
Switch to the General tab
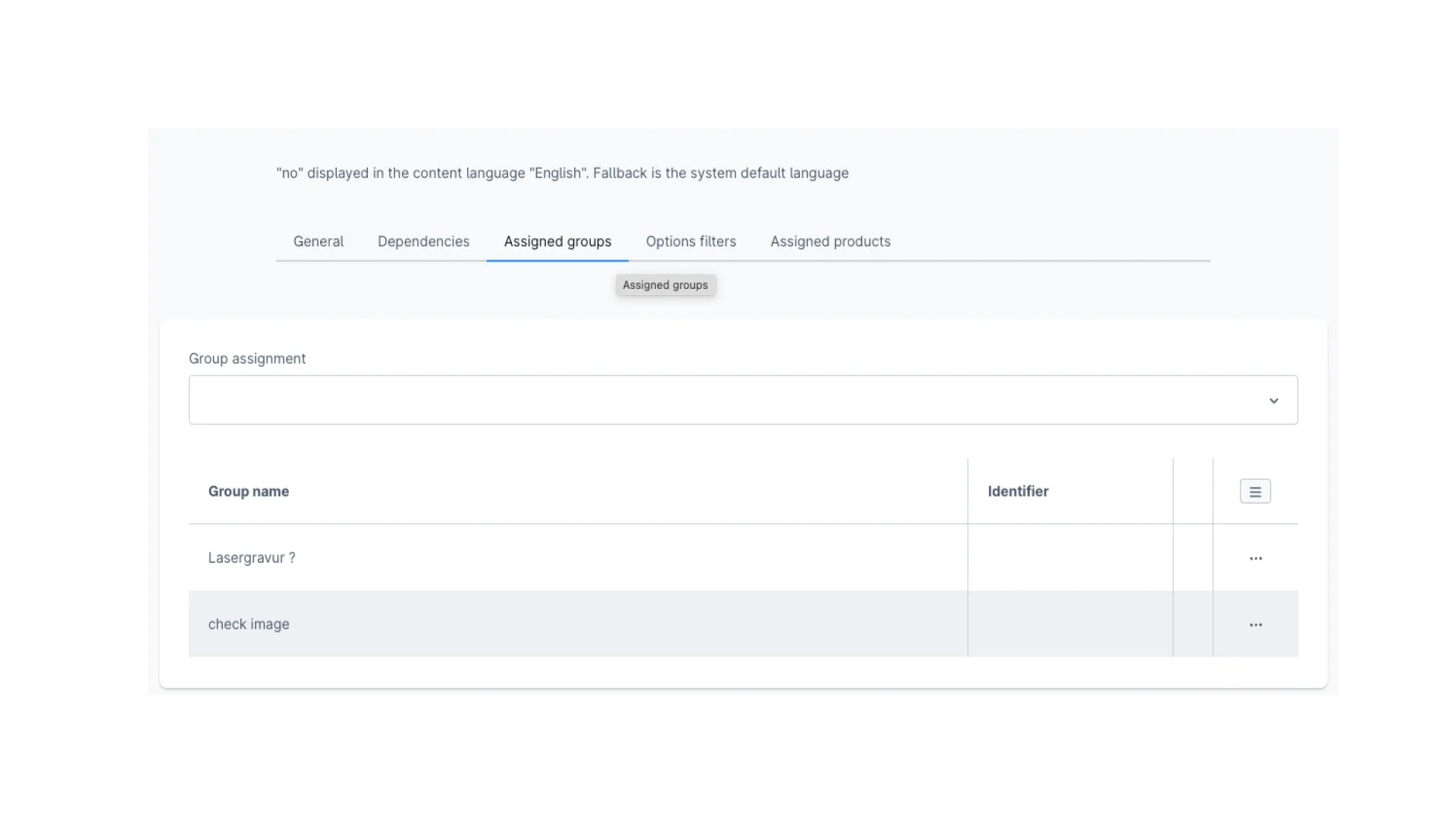pos(318,241)
